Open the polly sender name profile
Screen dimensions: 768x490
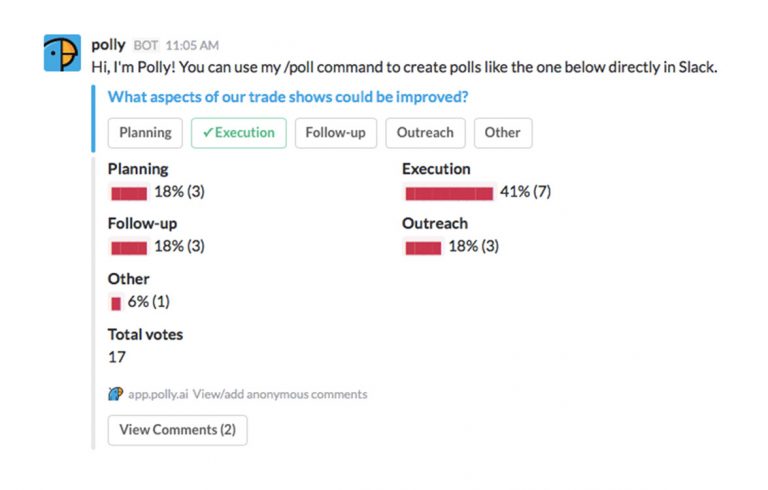(x=107, y=45)
